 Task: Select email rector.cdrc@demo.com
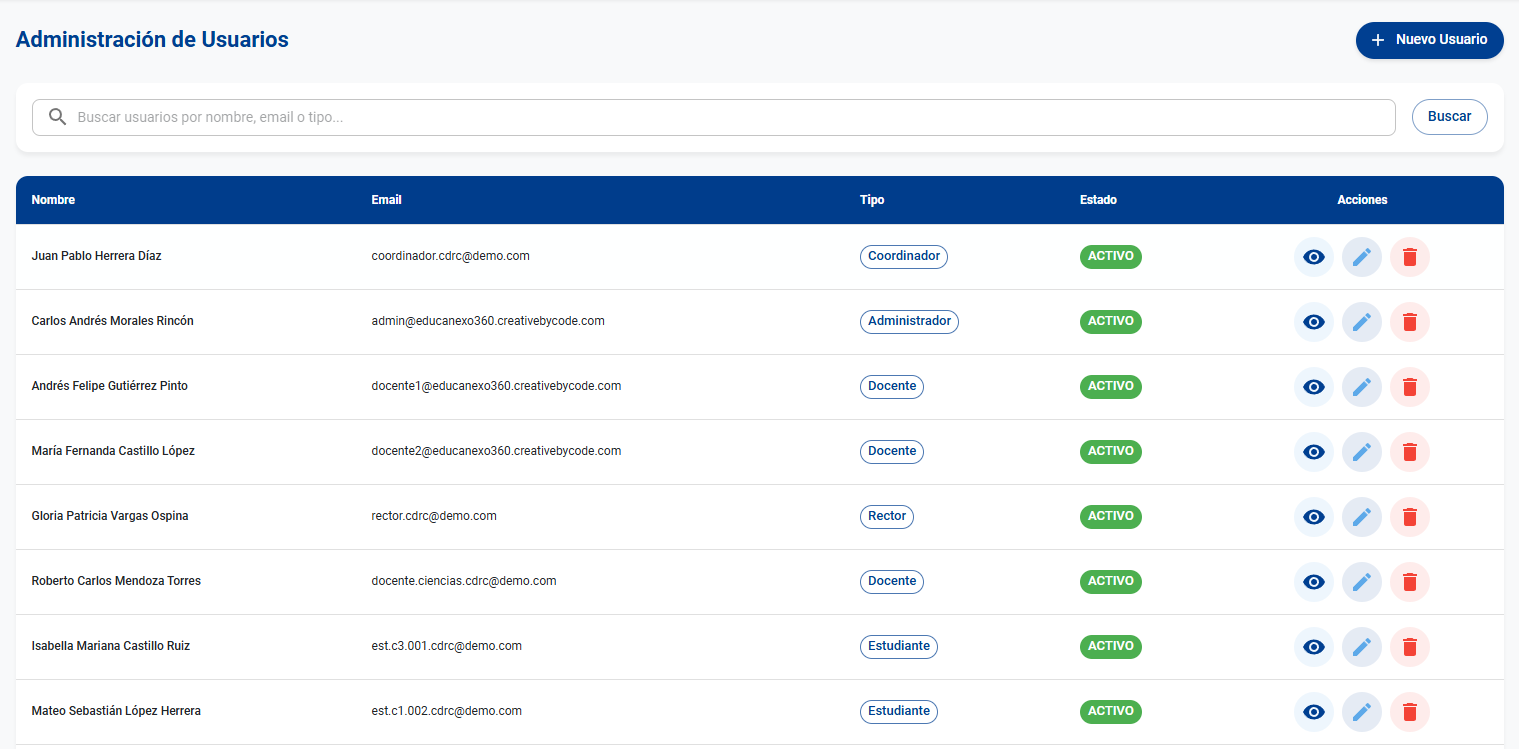pos(434,516)
